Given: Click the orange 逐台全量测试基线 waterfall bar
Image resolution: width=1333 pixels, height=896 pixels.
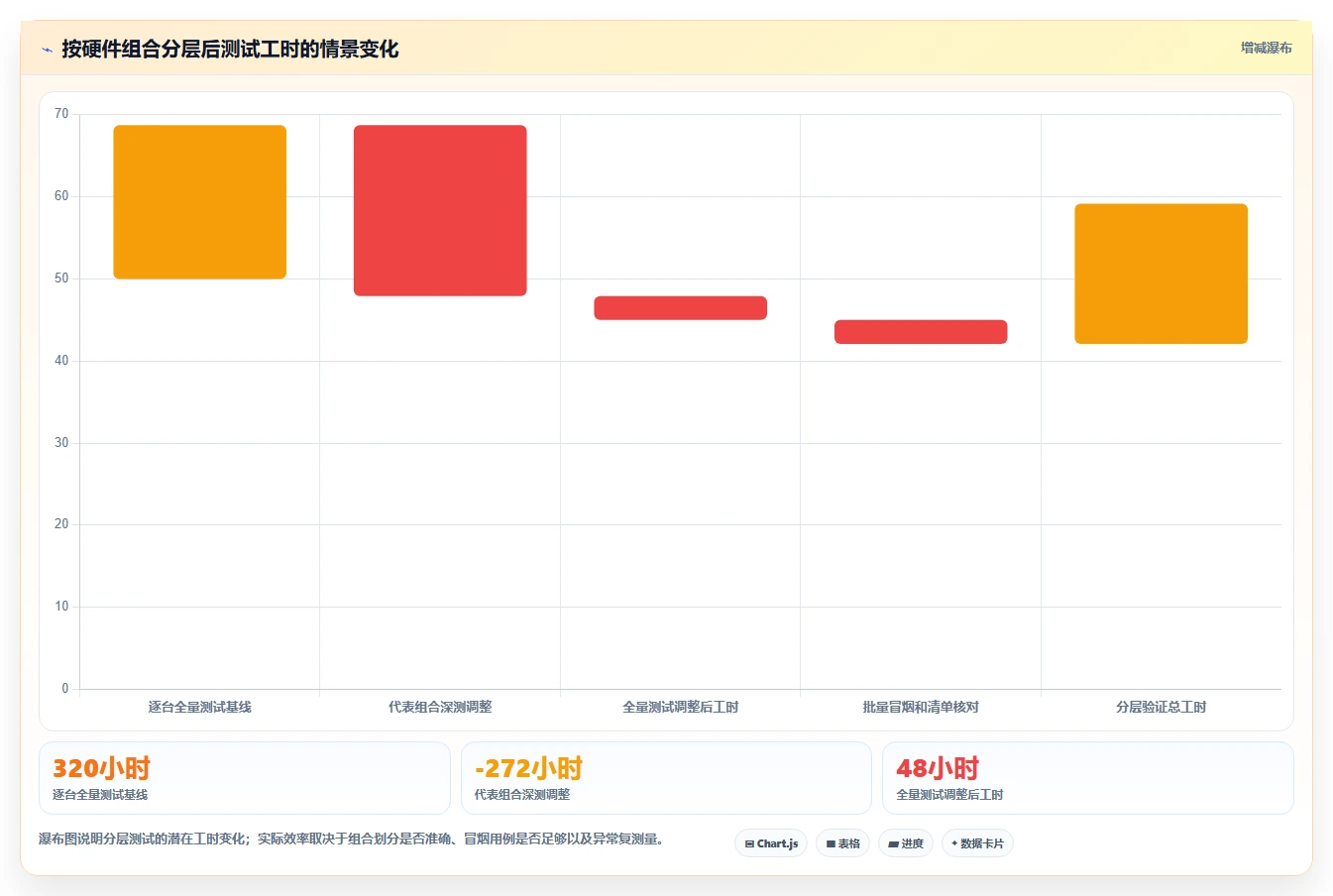Looking at the screenshot, I should point(200,202).
